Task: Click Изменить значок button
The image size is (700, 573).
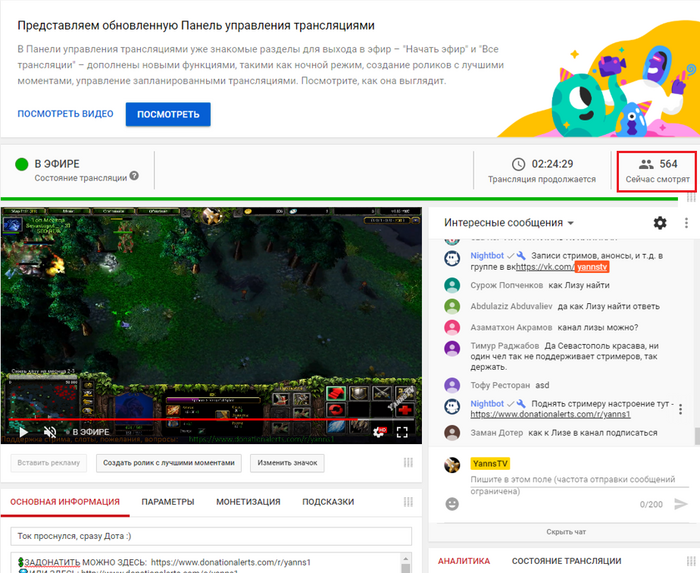Action: pos(287,463)
